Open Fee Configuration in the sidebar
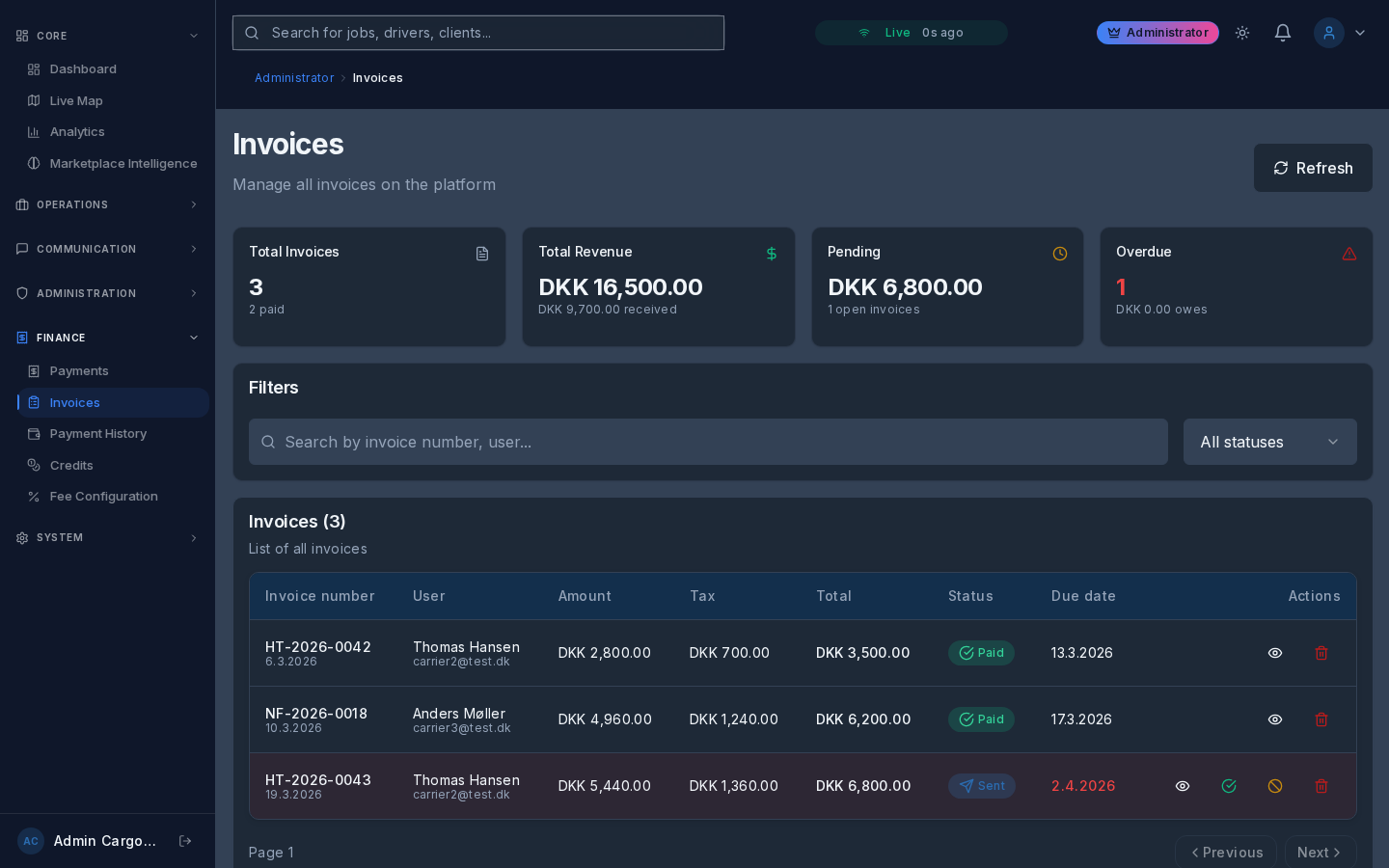 tap(103, 497)
